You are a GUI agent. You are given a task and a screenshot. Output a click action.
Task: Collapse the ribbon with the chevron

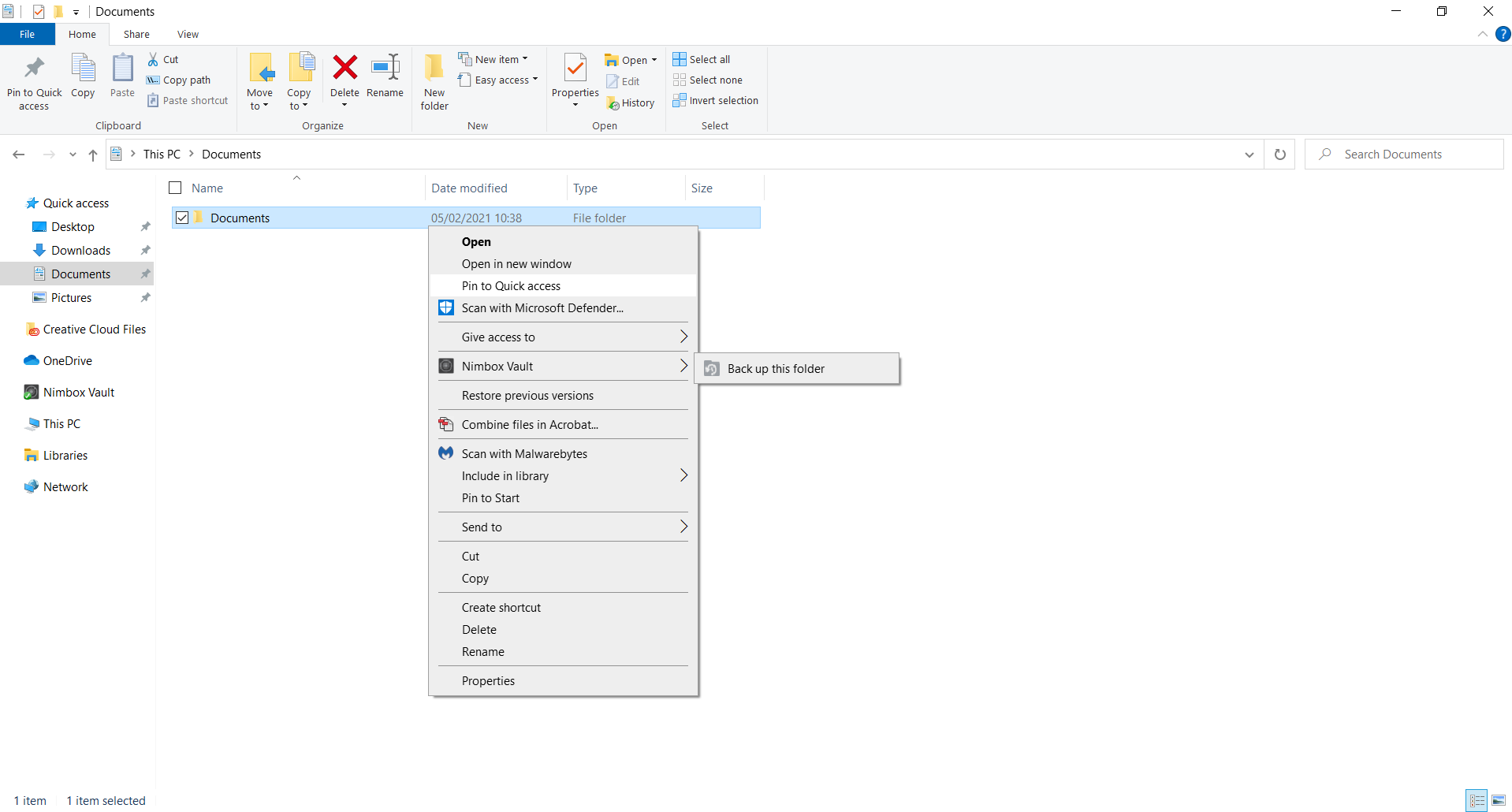click(x=1483, y=34)
